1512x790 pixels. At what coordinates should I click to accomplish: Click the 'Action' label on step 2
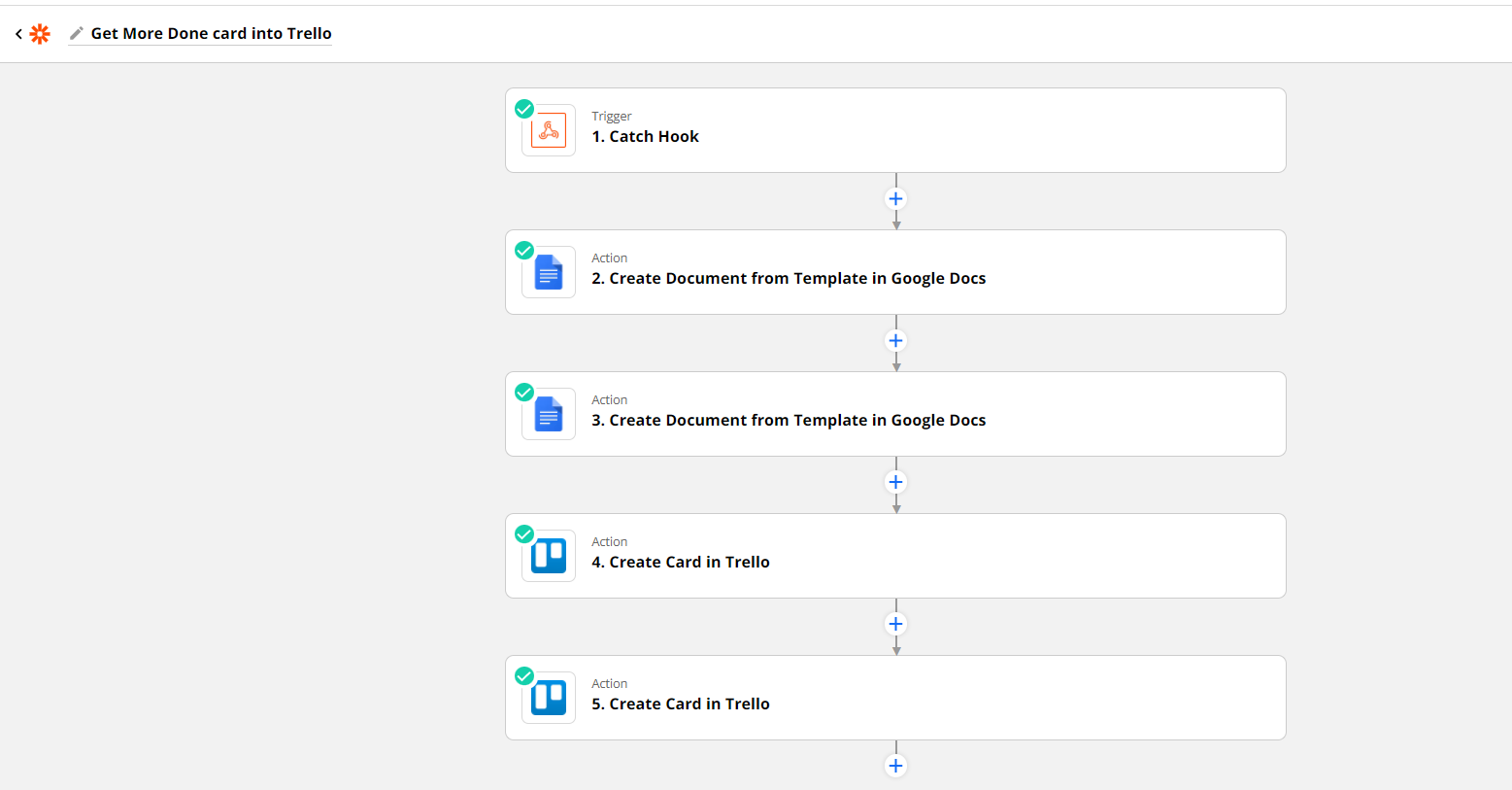pos(610,258)
